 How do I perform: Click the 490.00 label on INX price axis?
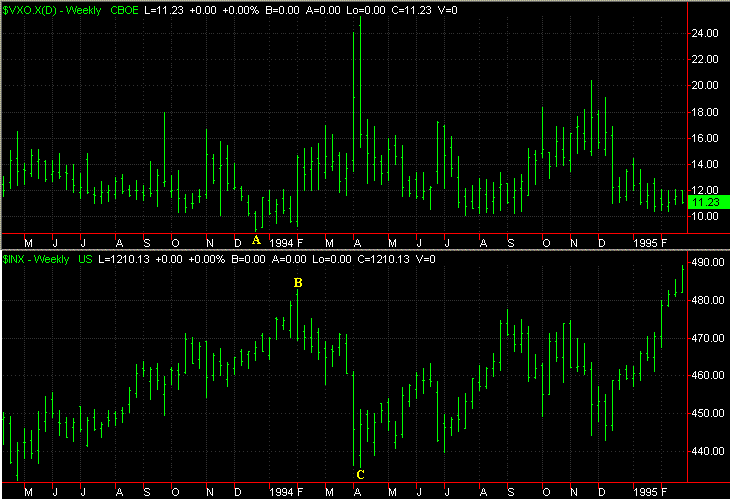[x=706, y=263]
